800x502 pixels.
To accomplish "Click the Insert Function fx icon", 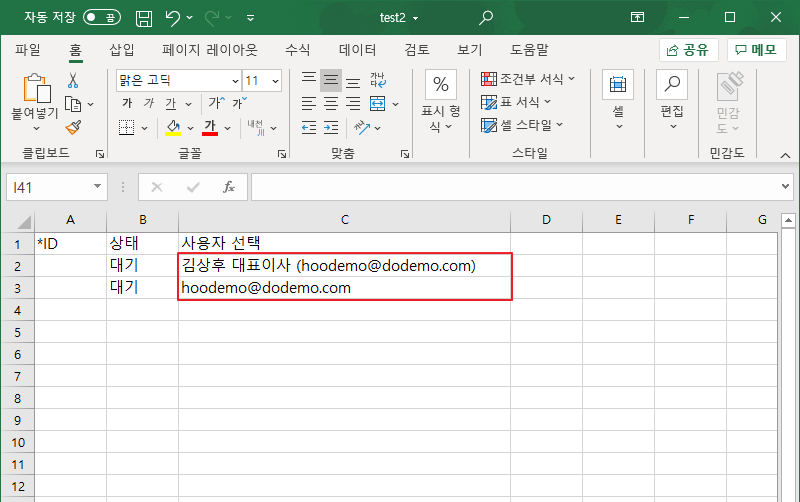I will [228, 187].
